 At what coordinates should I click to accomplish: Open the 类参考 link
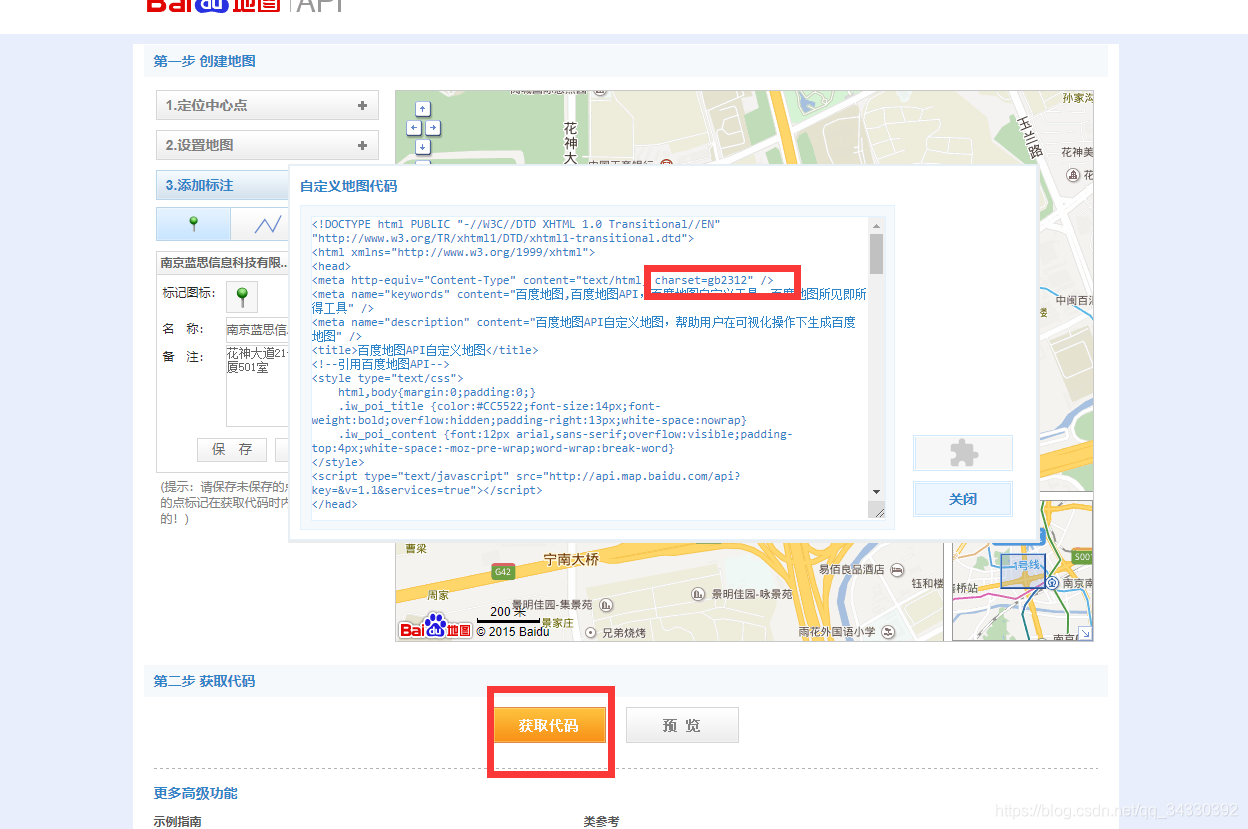602,821
